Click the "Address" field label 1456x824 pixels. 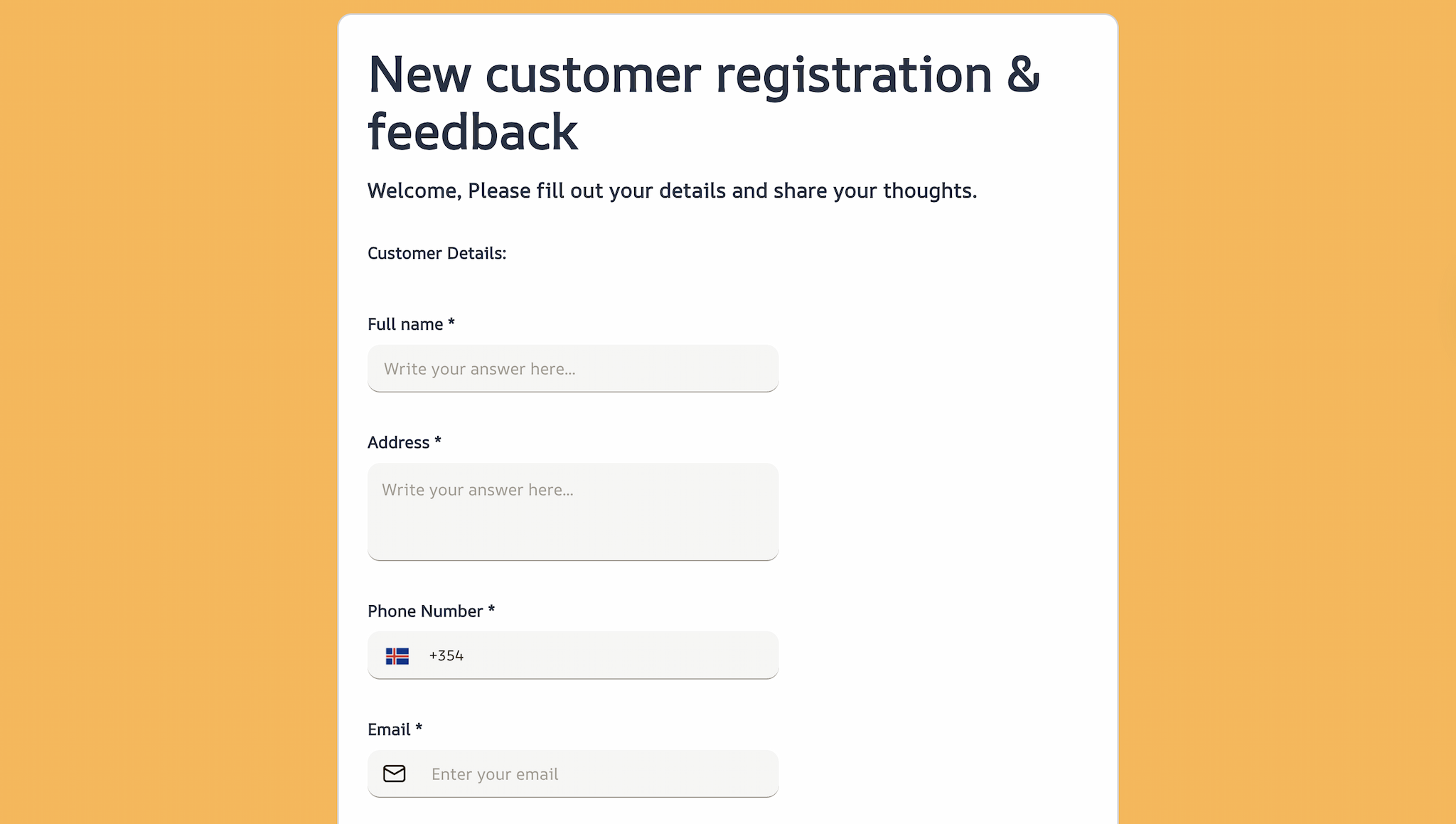pos(398,443)
